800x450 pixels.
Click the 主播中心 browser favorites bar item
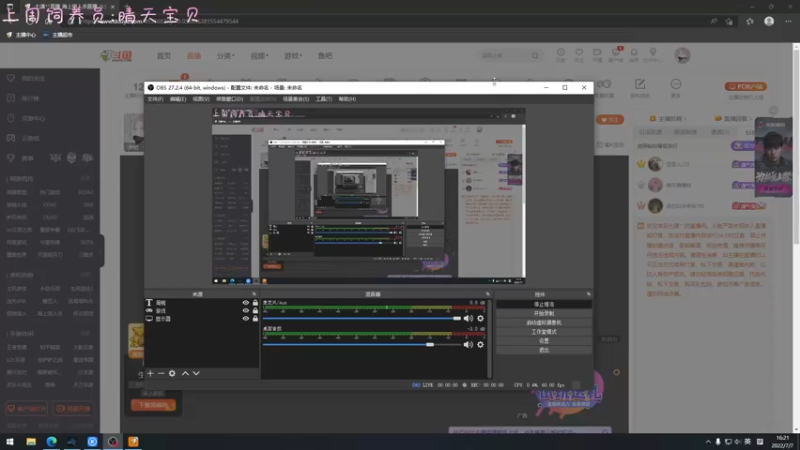pos(21,35)
